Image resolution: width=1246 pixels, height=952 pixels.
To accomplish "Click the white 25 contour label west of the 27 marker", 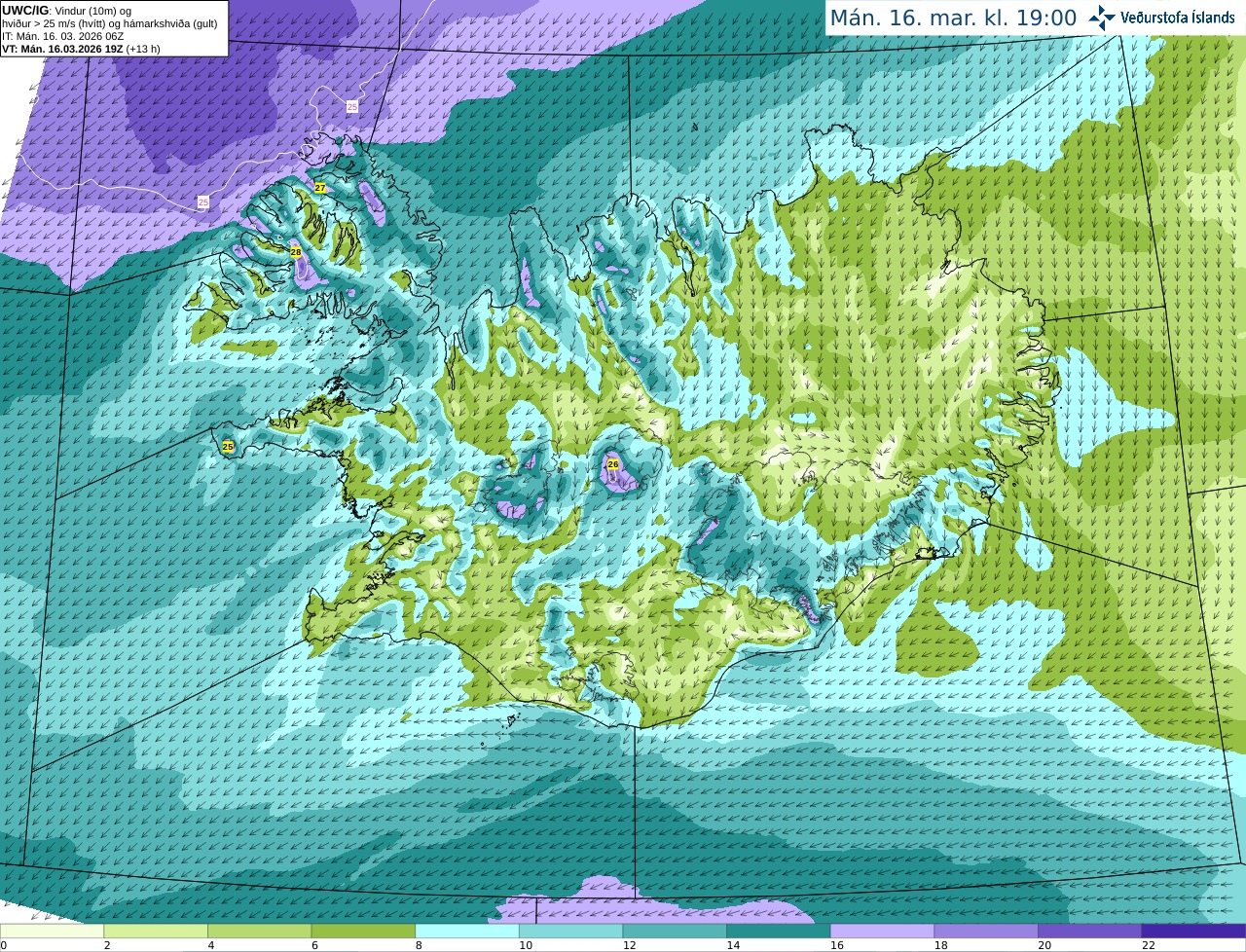I will tap(202, 202).
